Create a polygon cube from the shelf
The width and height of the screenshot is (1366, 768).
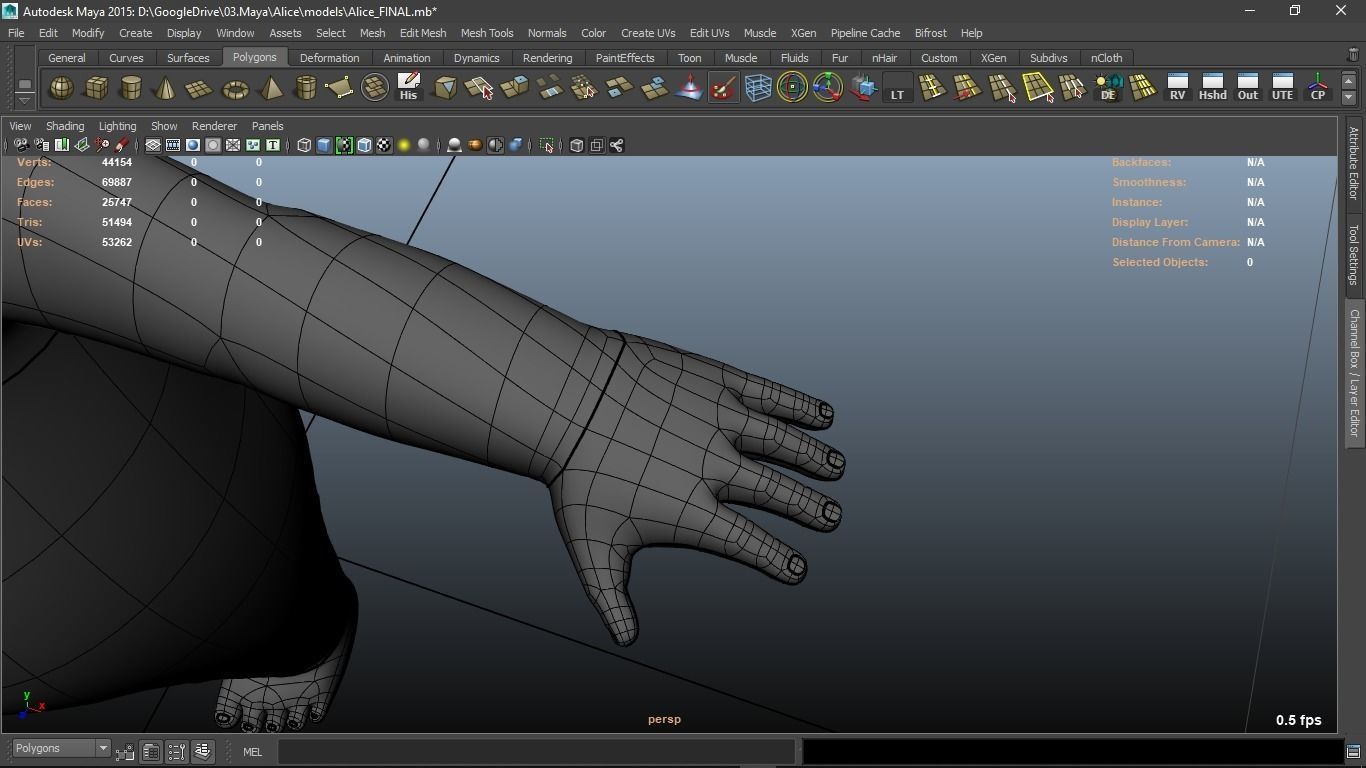coord(96,88)
